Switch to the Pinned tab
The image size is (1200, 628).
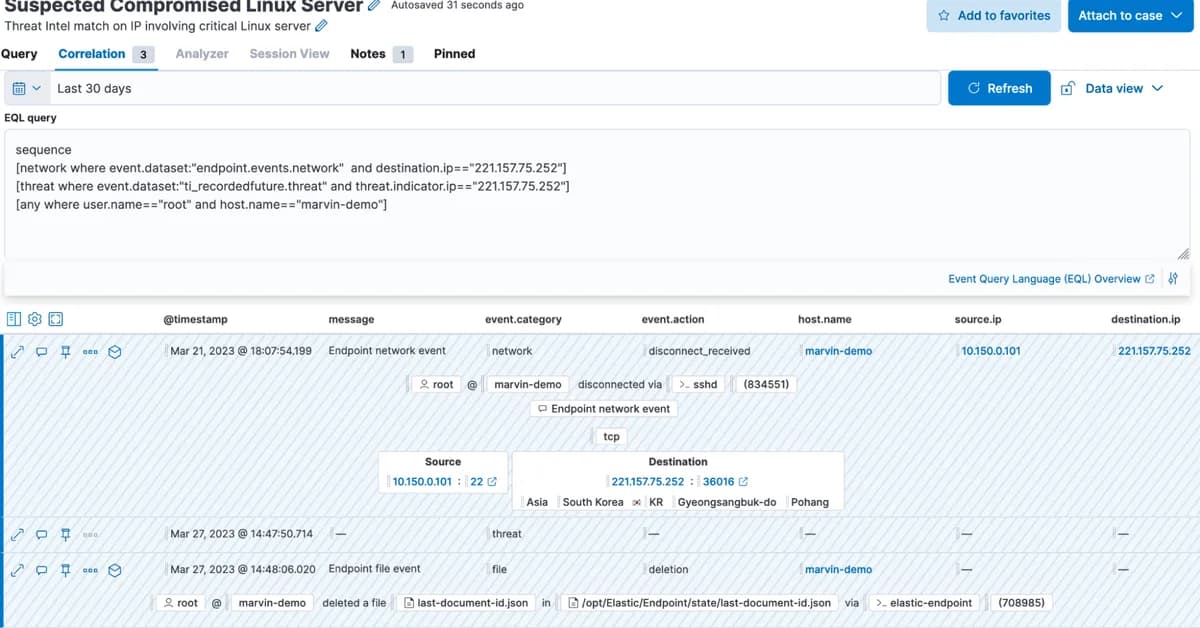[x=454, y=54]
